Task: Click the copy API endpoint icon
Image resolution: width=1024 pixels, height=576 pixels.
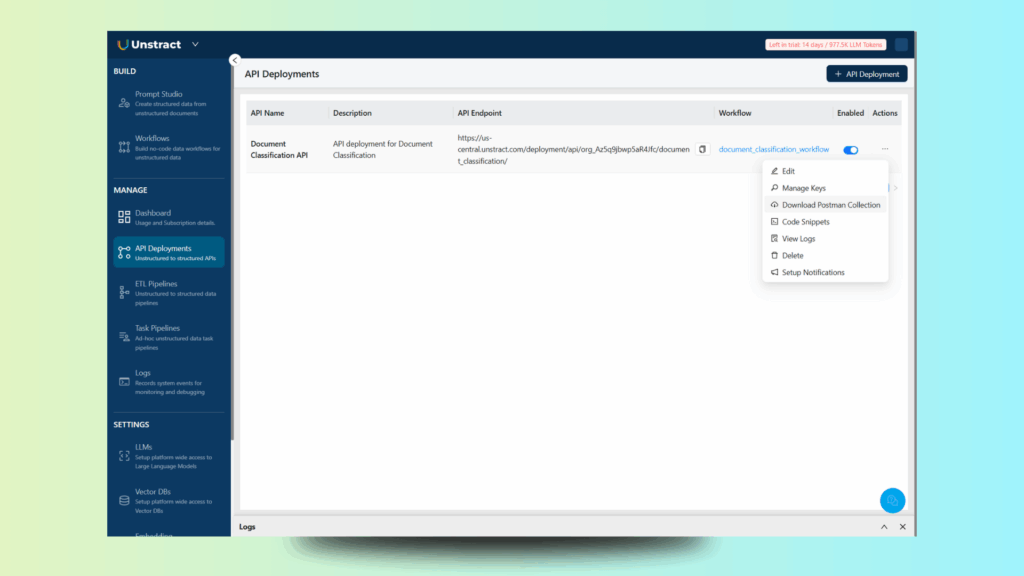Action: click(702, 150)
